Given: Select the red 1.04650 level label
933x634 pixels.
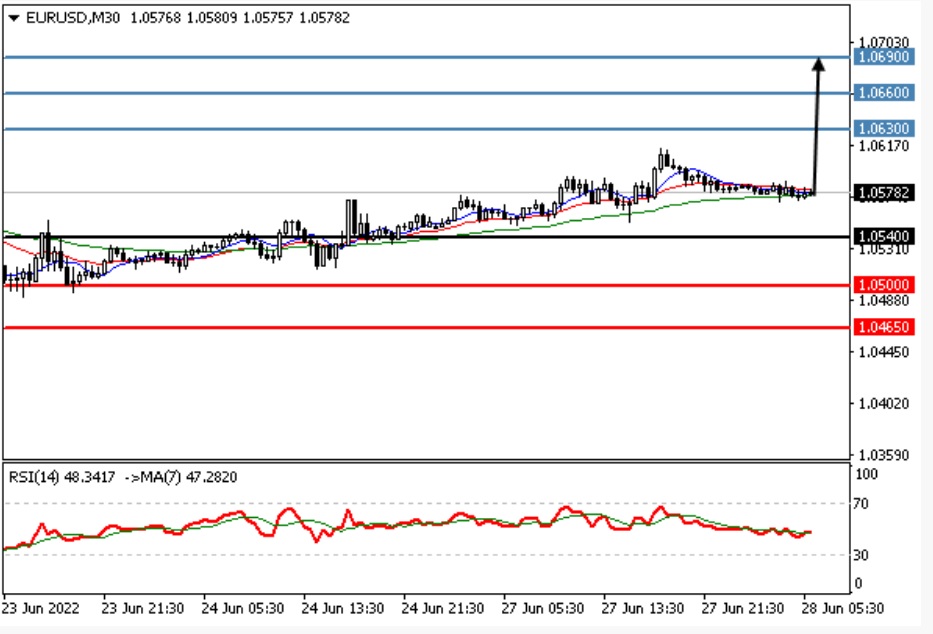Looking at the screenshot, I should pos(884,327).
